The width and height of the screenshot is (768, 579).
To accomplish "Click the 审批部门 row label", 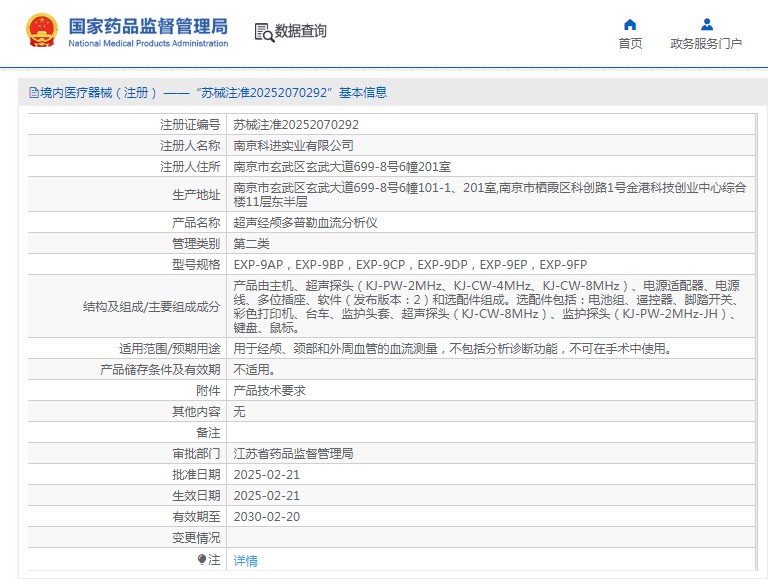I will (x=196, y=454).
